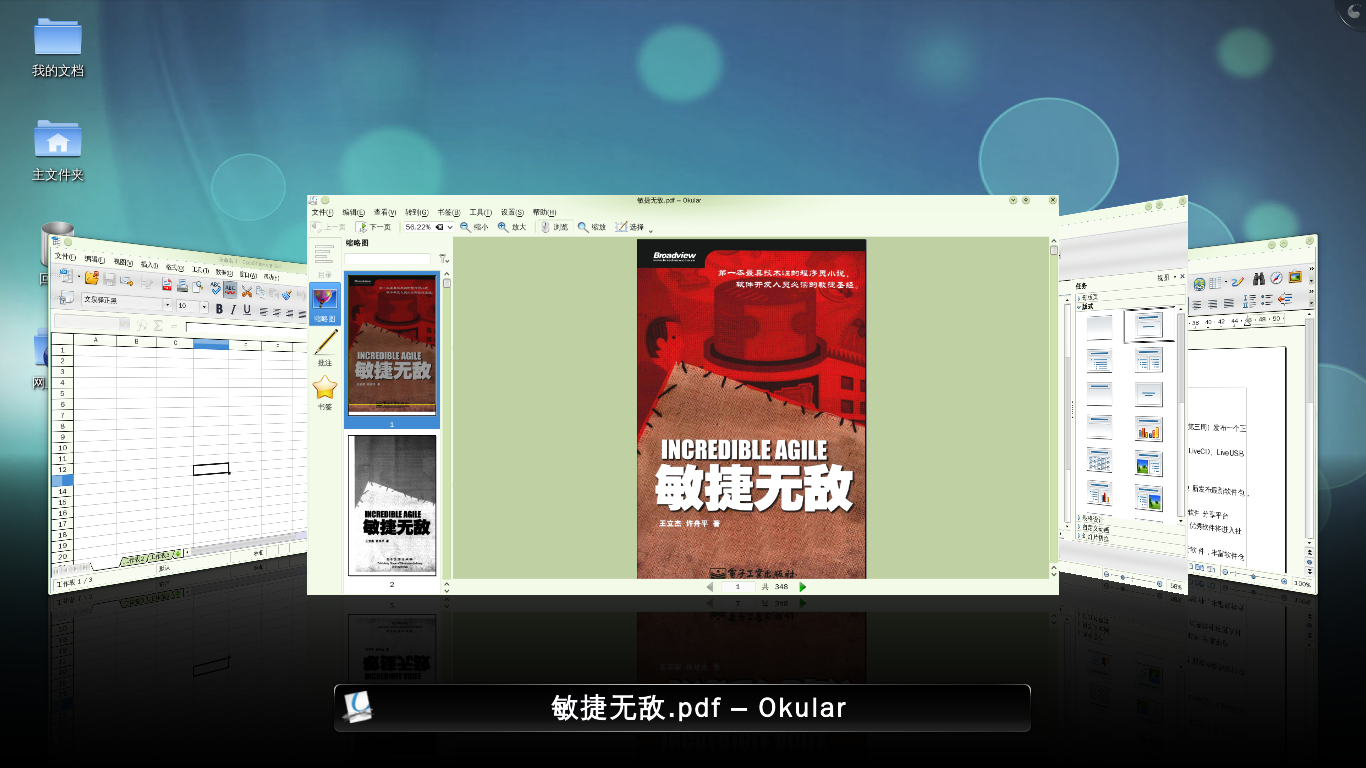Image resolution: width=1366 pixels, height=768 pixels.
Task: Open the font name dropdown in the spreadsheet window
Action: (x=167, y=305)
